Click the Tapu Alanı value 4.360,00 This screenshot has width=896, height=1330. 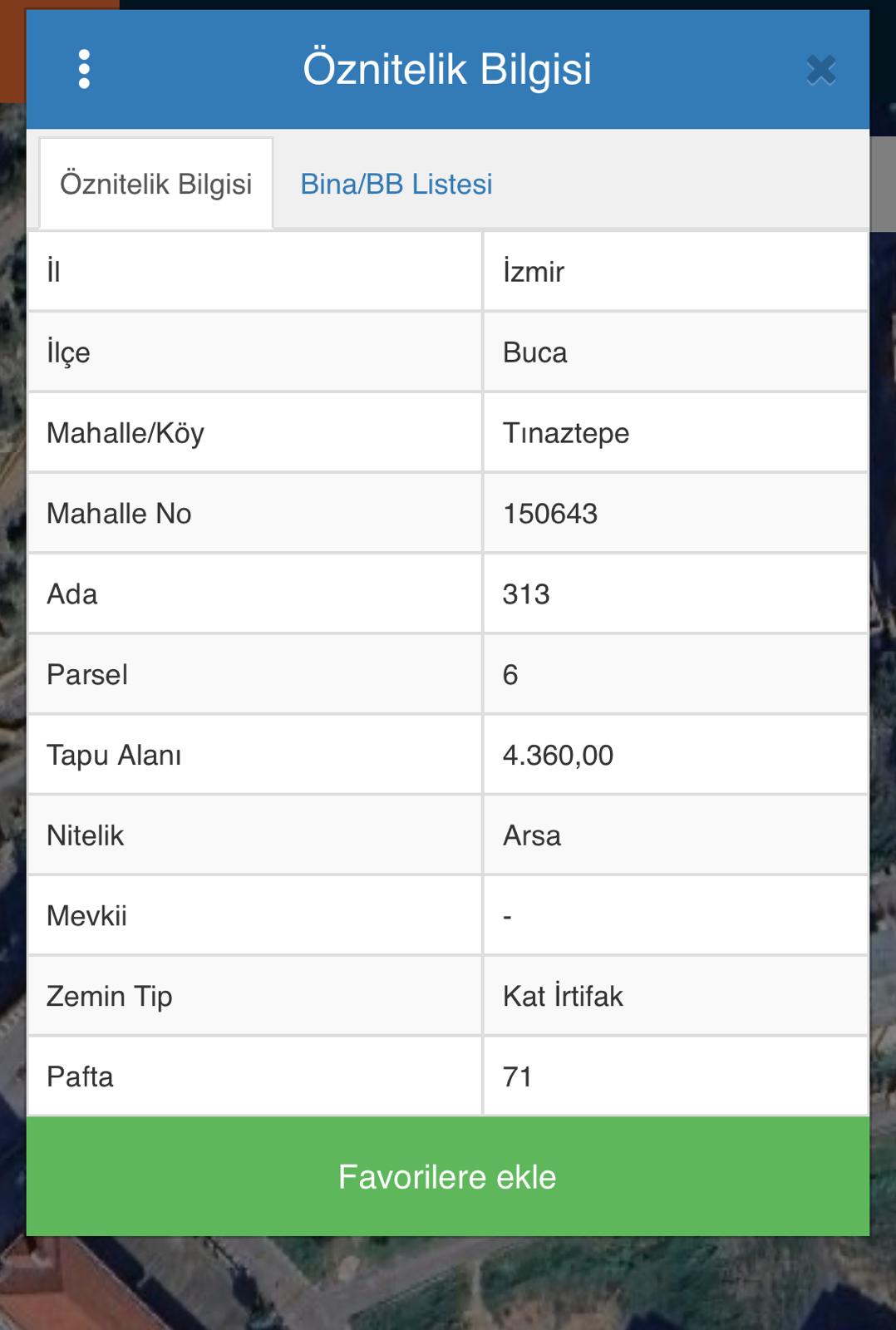(558, 756)
